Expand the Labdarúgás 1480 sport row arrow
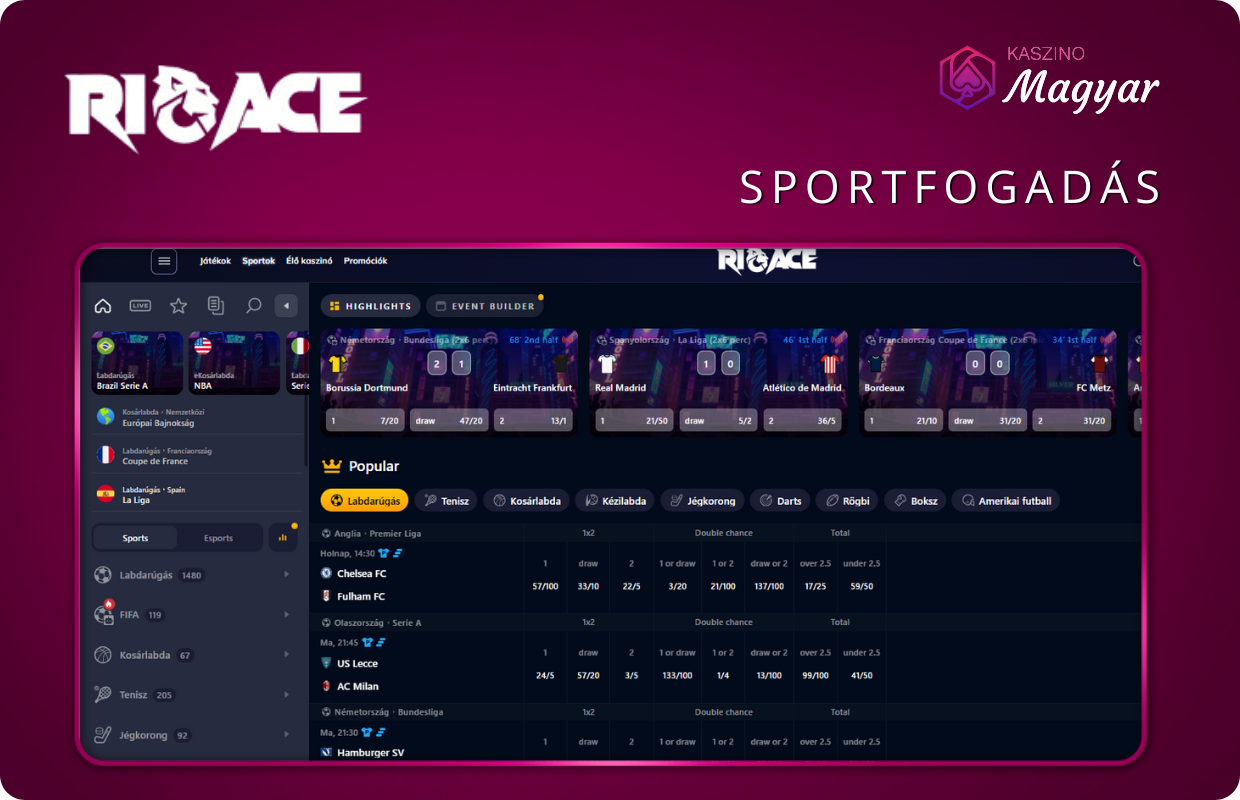 pos(287,575)
